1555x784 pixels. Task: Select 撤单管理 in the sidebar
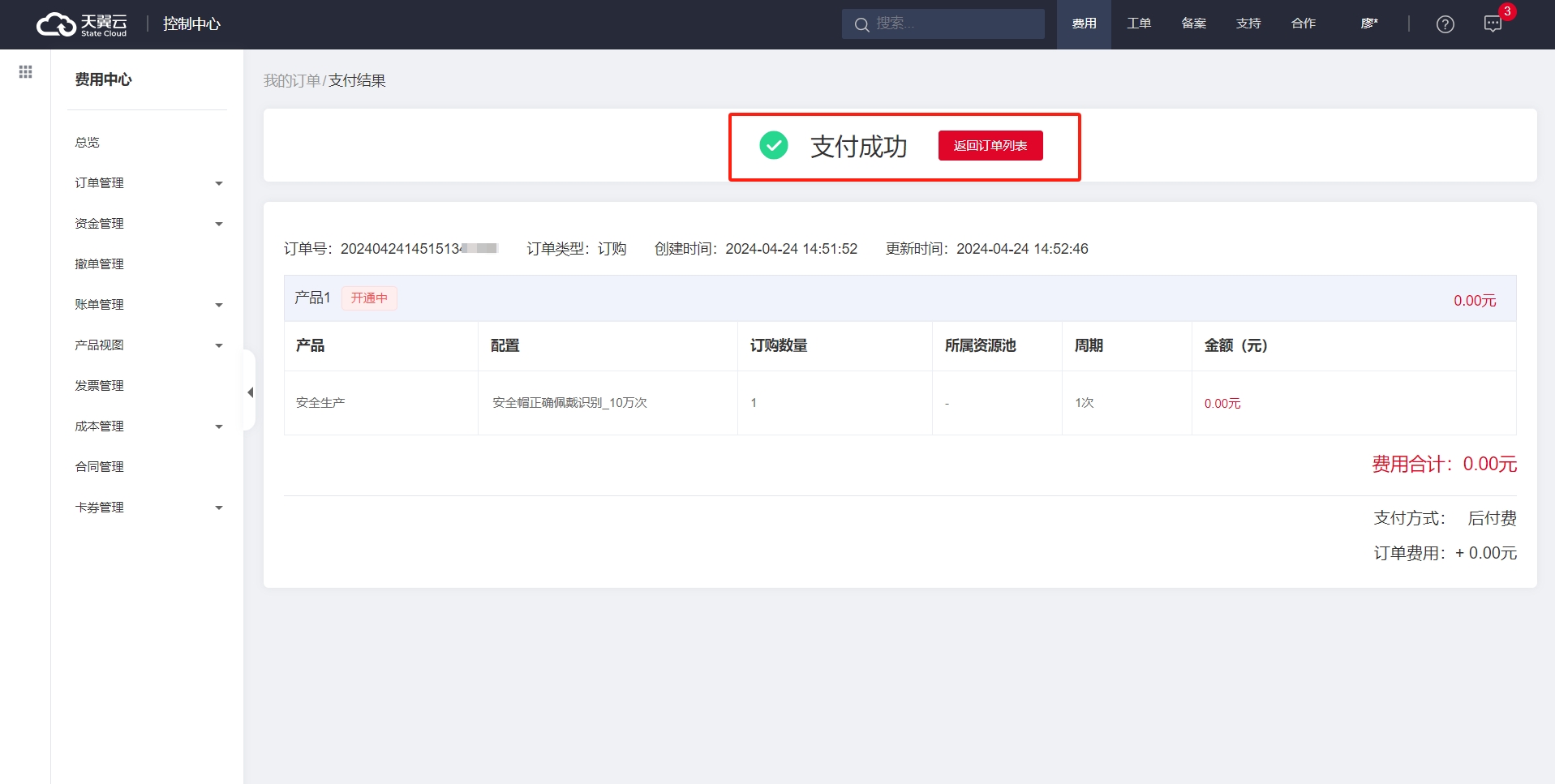click(x=100, y=263)
